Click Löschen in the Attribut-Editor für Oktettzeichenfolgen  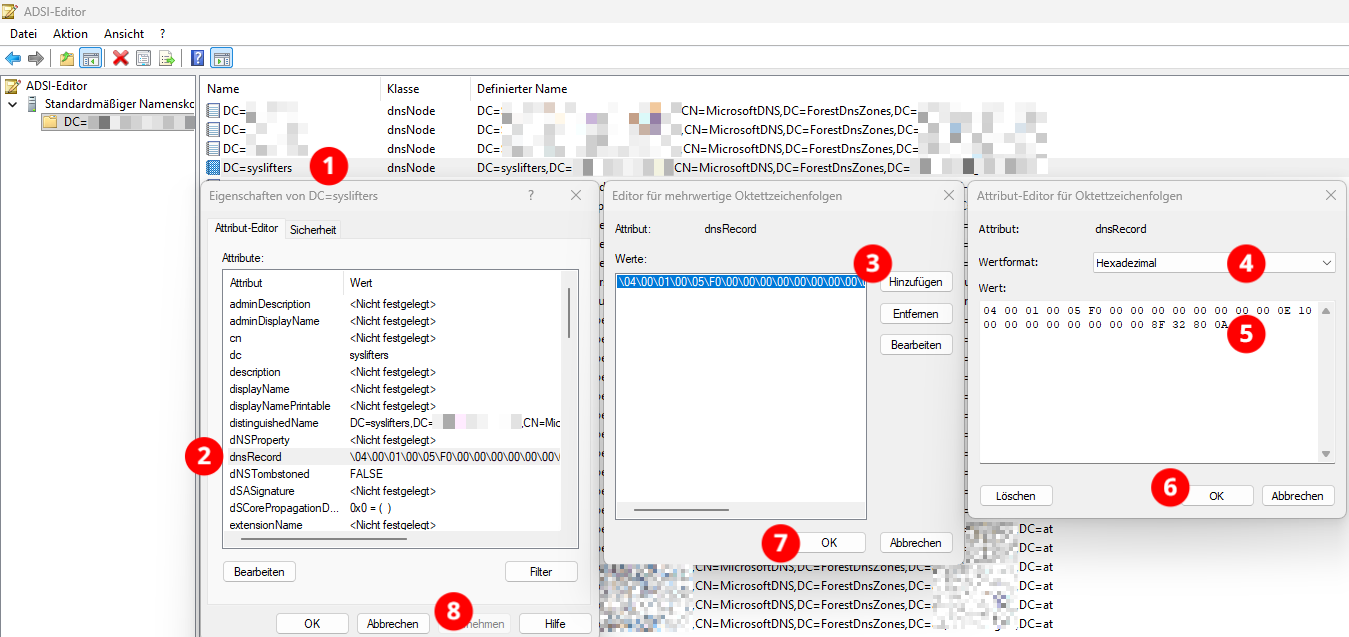click(x=1016, y=495)
